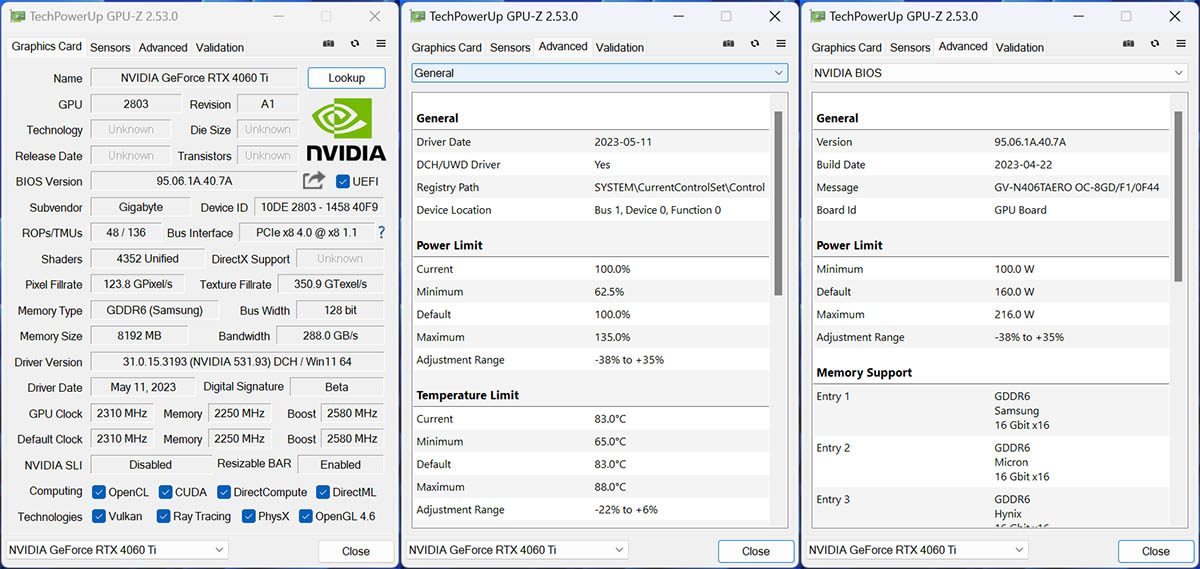
Task: Open the hamburger menu in right window
Action: pyautogui.click(x=1181, y=44)
